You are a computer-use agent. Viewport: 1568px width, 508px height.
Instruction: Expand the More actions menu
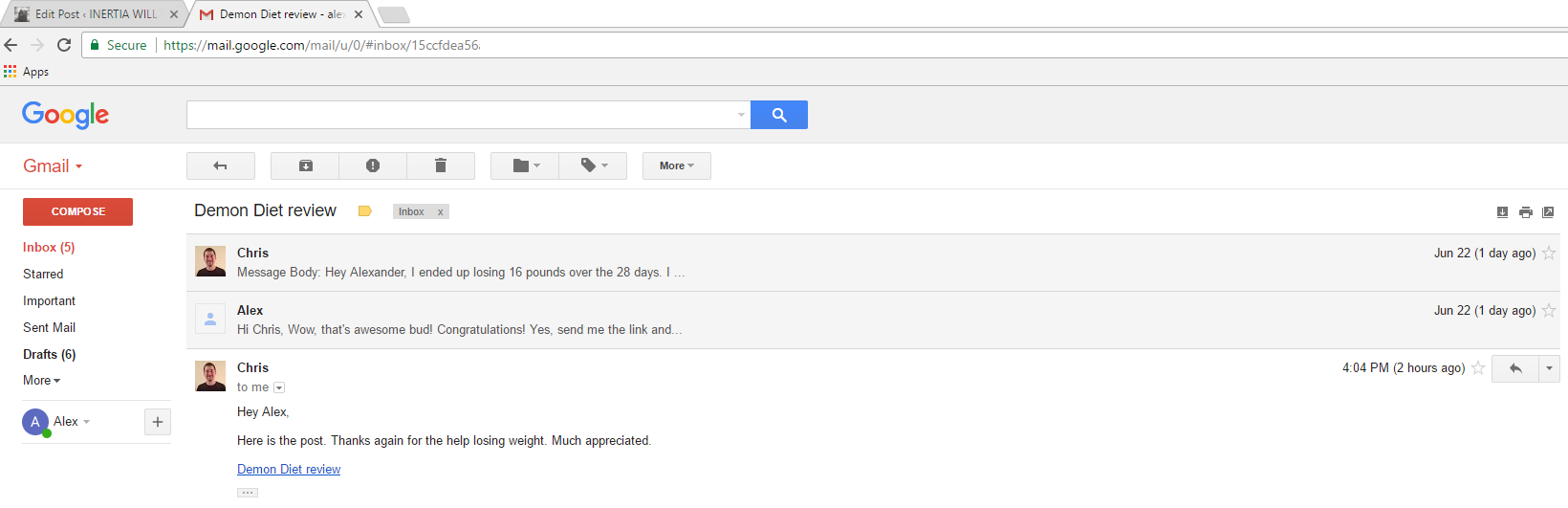(677, 166)
